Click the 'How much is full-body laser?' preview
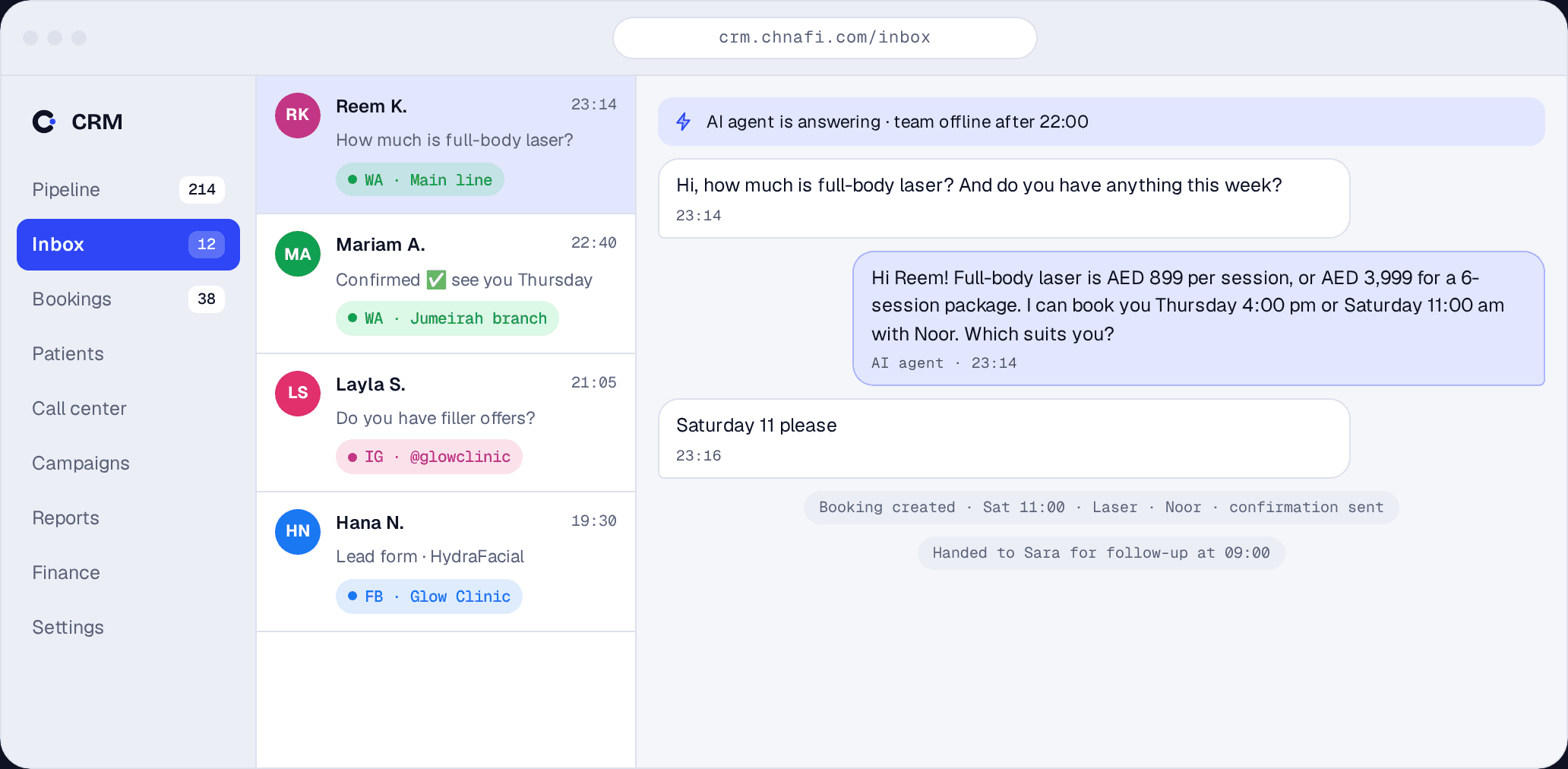Screen dimensions: 1568x769 [454, 141]
